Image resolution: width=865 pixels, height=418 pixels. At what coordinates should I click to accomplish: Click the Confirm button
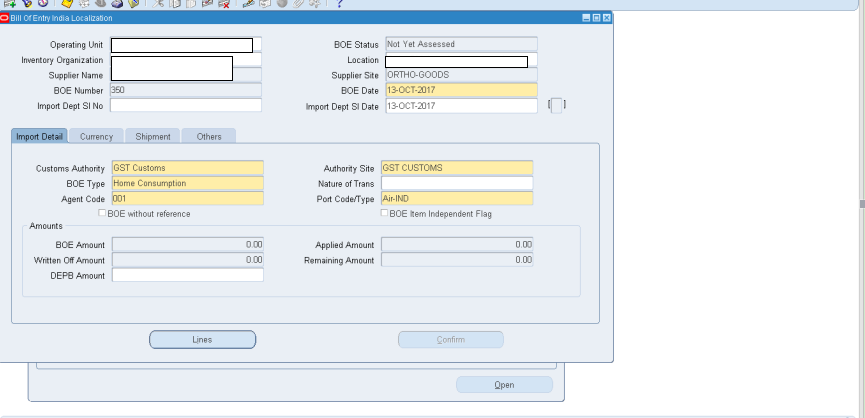(451, 340)
